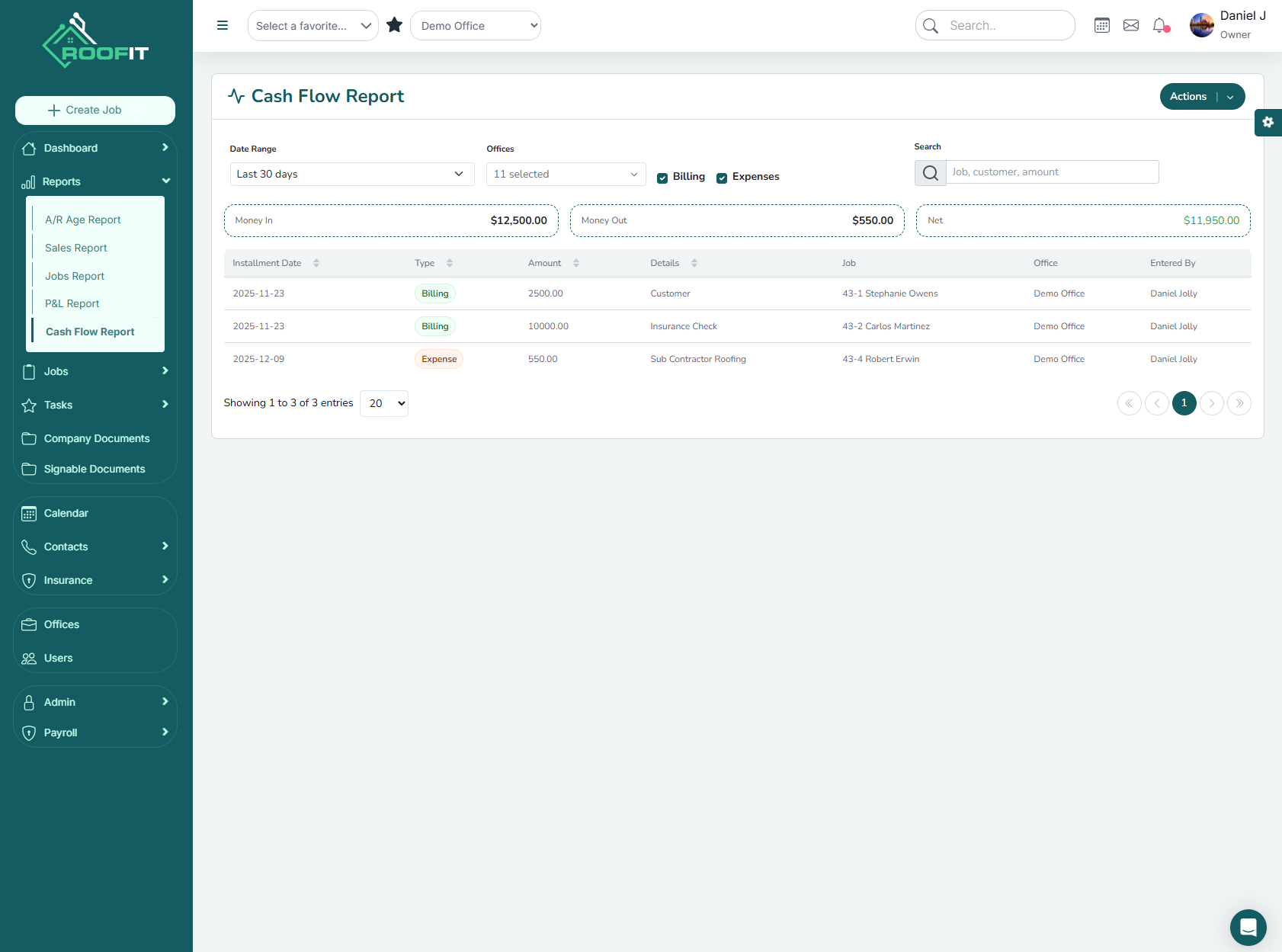Click the favorites star icon

[x=394, y=24]
